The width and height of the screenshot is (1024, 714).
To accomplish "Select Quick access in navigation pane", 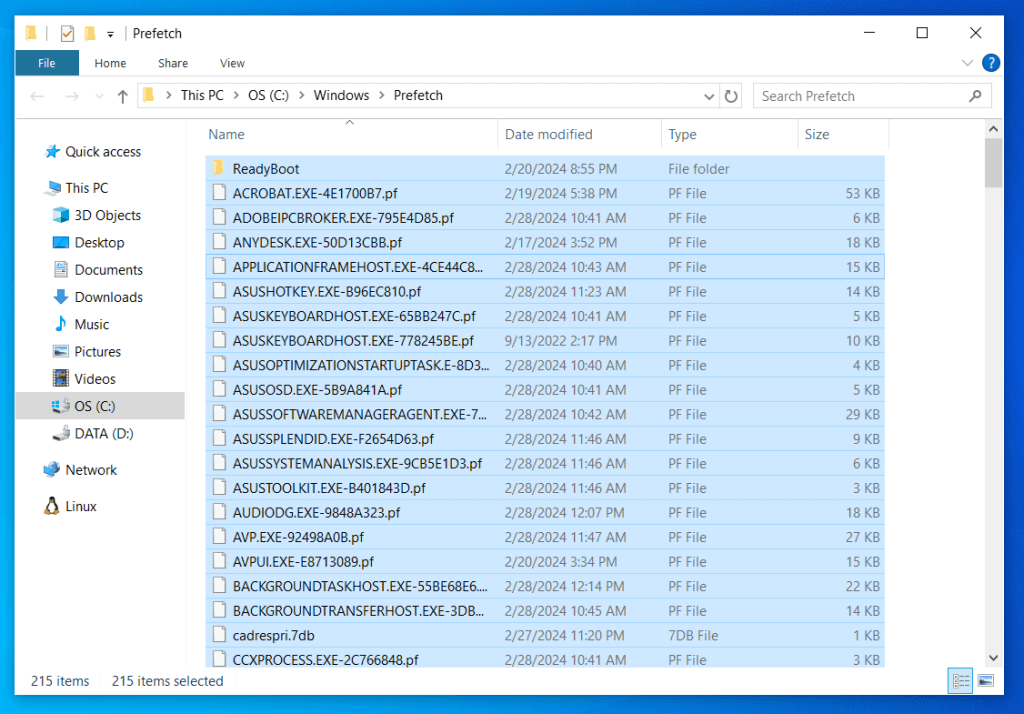I will pyautogui.click(x=103, y=152).
